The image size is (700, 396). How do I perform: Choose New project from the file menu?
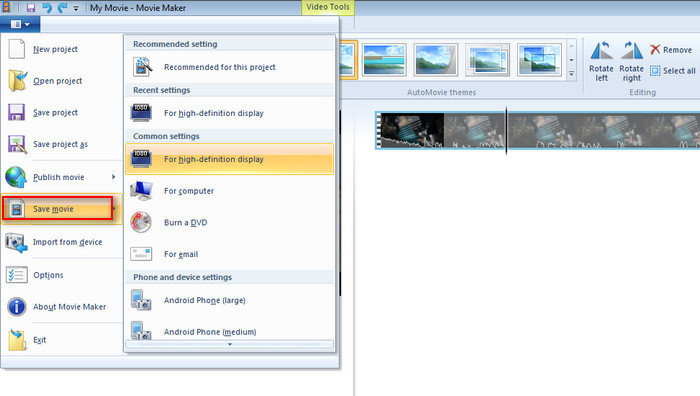point(62,49)
